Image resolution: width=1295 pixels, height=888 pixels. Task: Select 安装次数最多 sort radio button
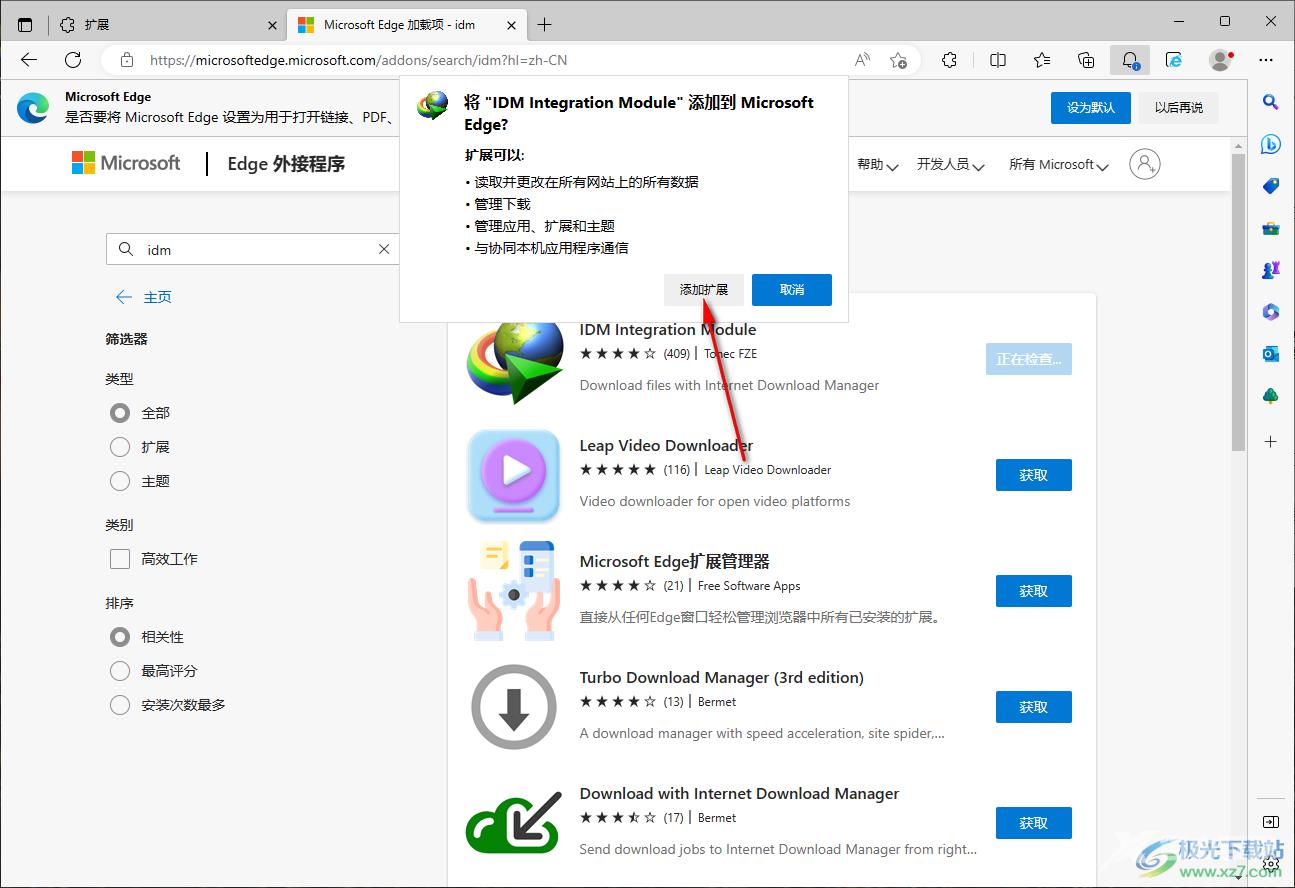[x=120, y=705]
